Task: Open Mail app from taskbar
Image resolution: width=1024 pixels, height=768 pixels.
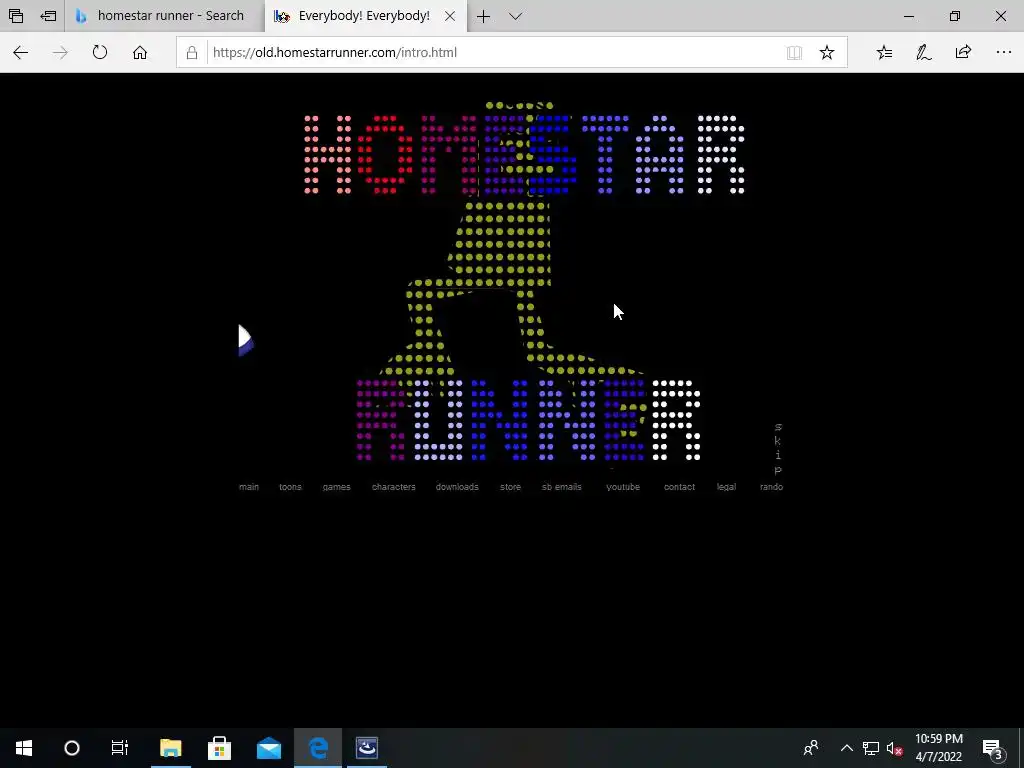Action: pos(268,748)
